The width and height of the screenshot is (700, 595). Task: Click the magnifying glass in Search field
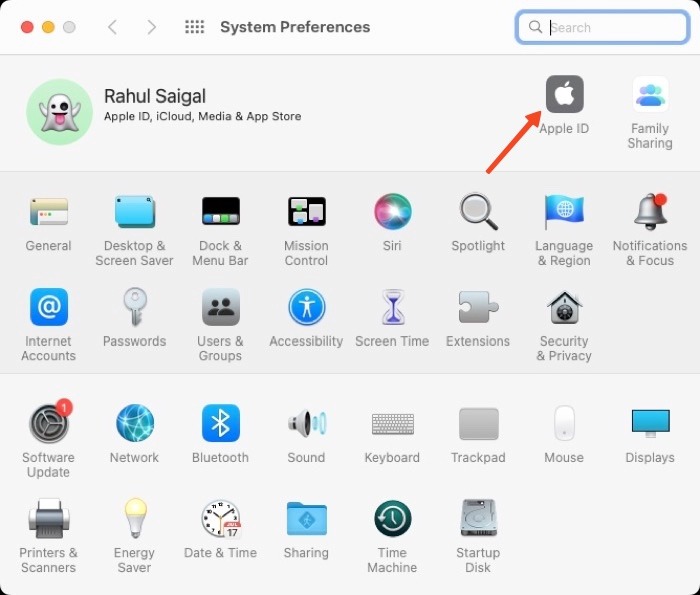pos(535,27)
